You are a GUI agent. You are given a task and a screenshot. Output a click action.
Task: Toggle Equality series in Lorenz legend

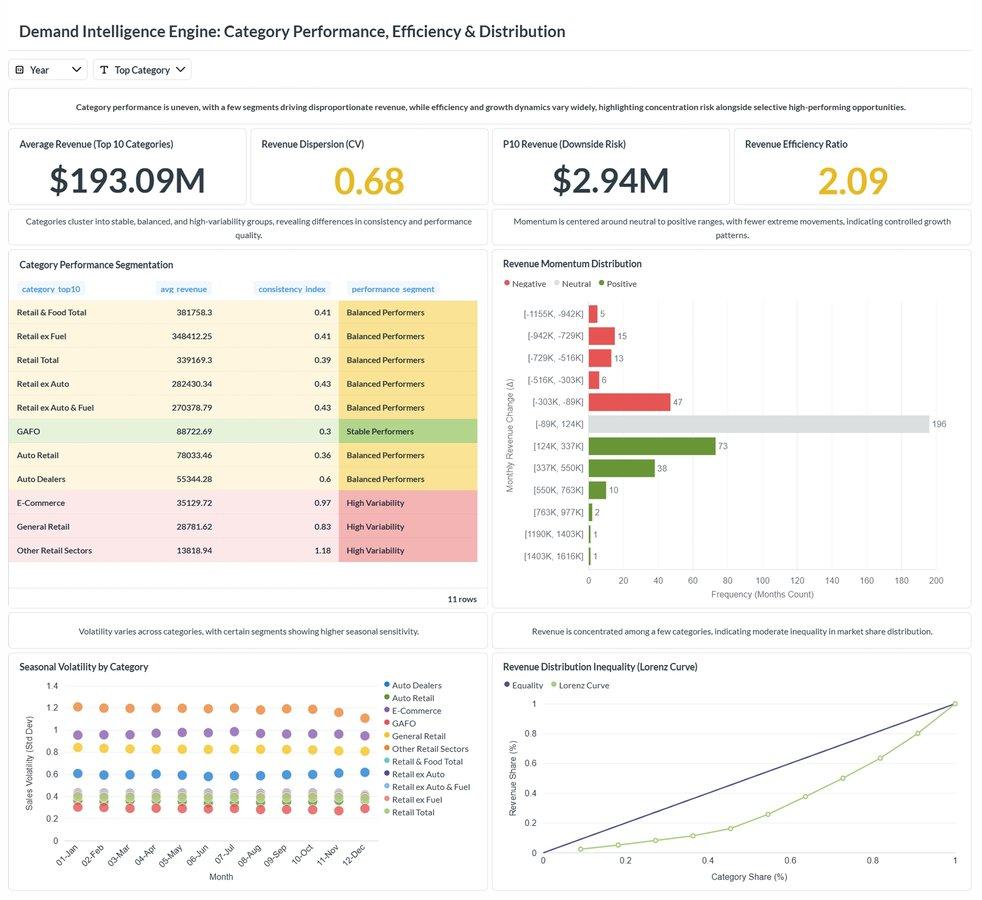[524, 685]
